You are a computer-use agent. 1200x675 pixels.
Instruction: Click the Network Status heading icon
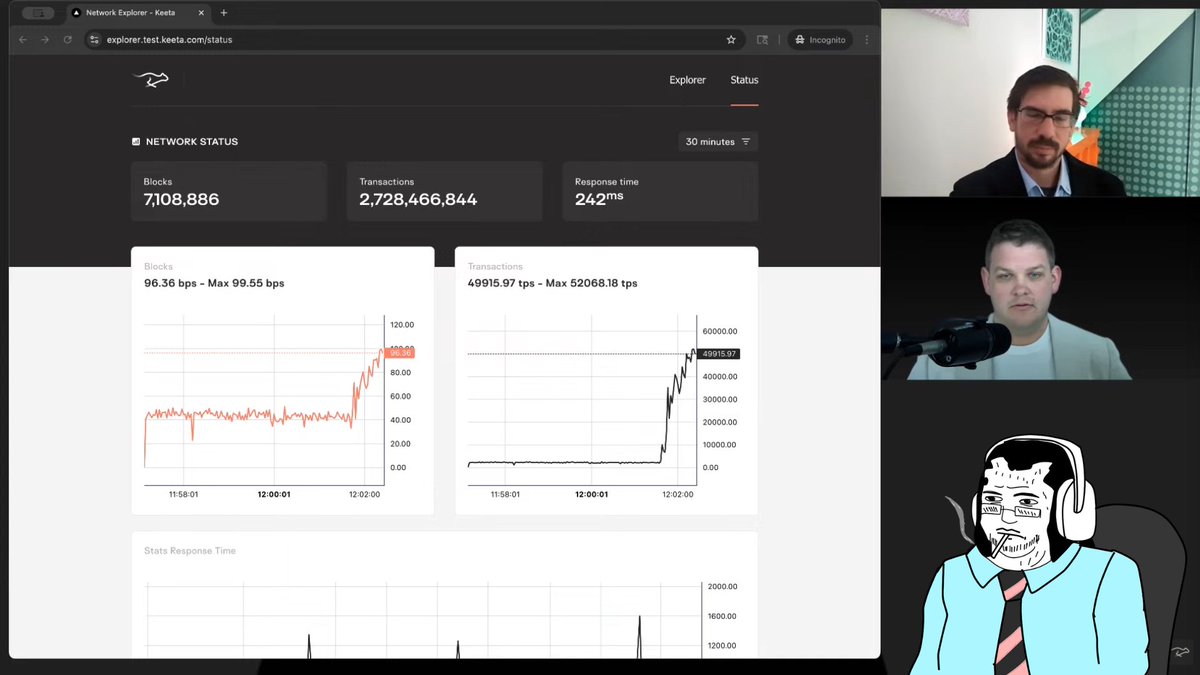pyautogui.click(x=136, y=142)
